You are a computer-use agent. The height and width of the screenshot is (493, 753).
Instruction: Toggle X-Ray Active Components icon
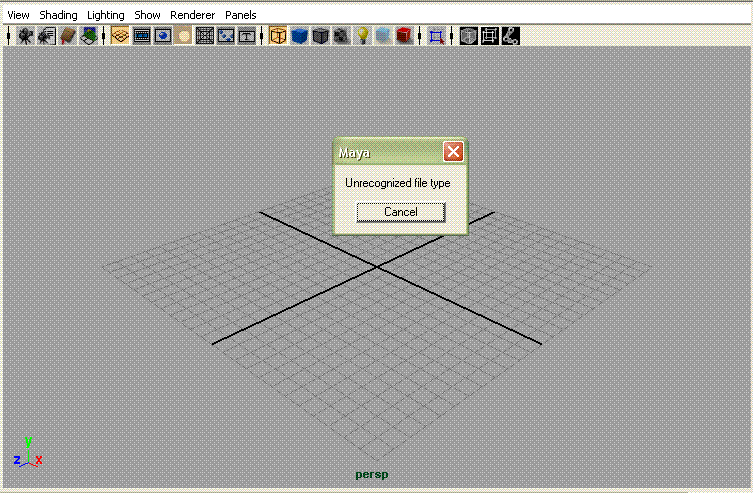[x=489, y=36]
